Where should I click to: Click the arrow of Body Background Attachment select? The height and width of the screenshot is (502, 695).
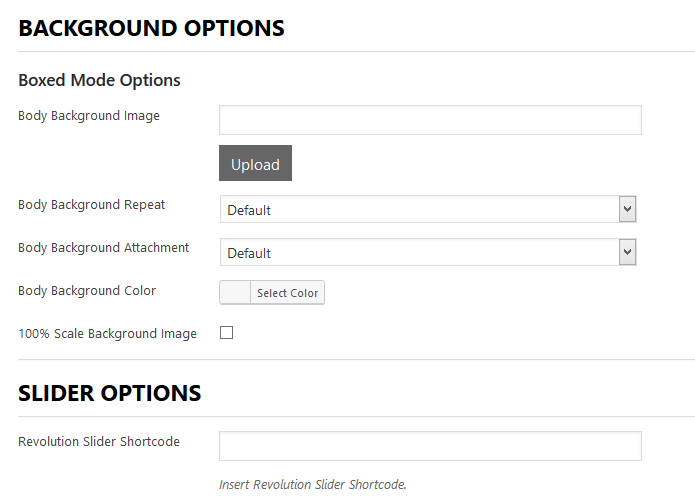627,252
